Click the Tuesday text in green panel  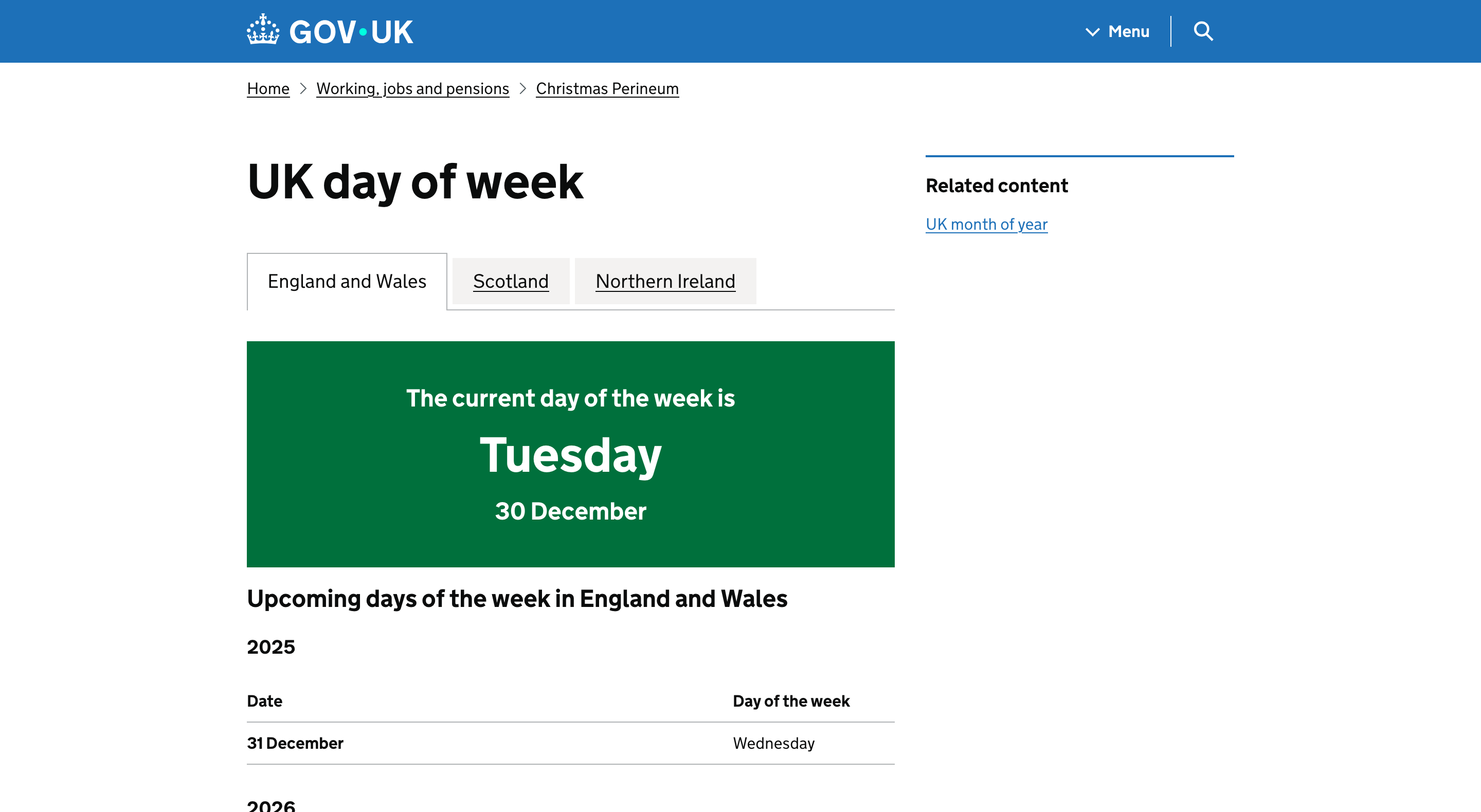coord(570,455)
